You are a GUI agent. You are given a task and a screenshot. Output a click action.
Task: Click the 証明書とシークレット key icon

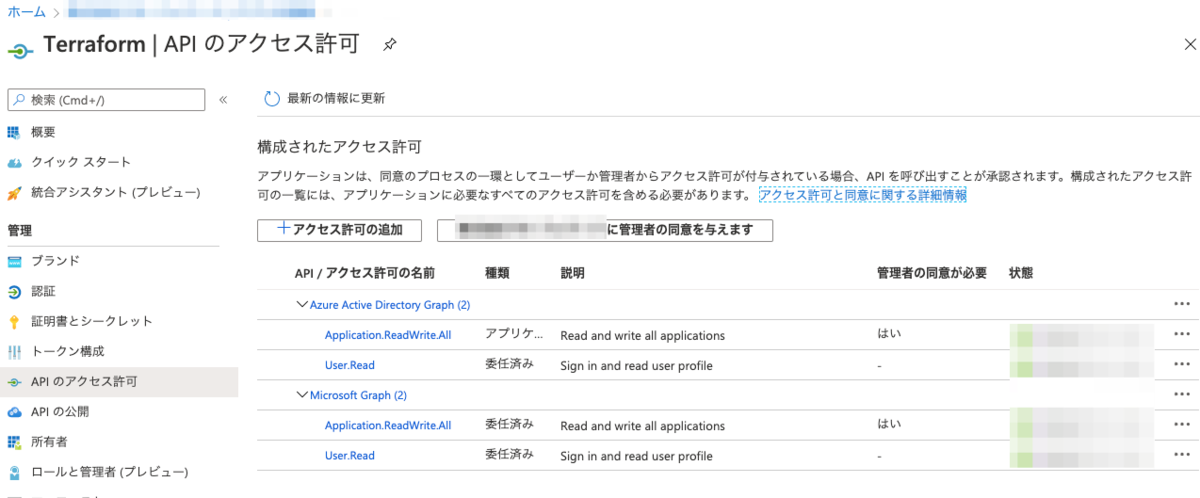coord(14,322)
